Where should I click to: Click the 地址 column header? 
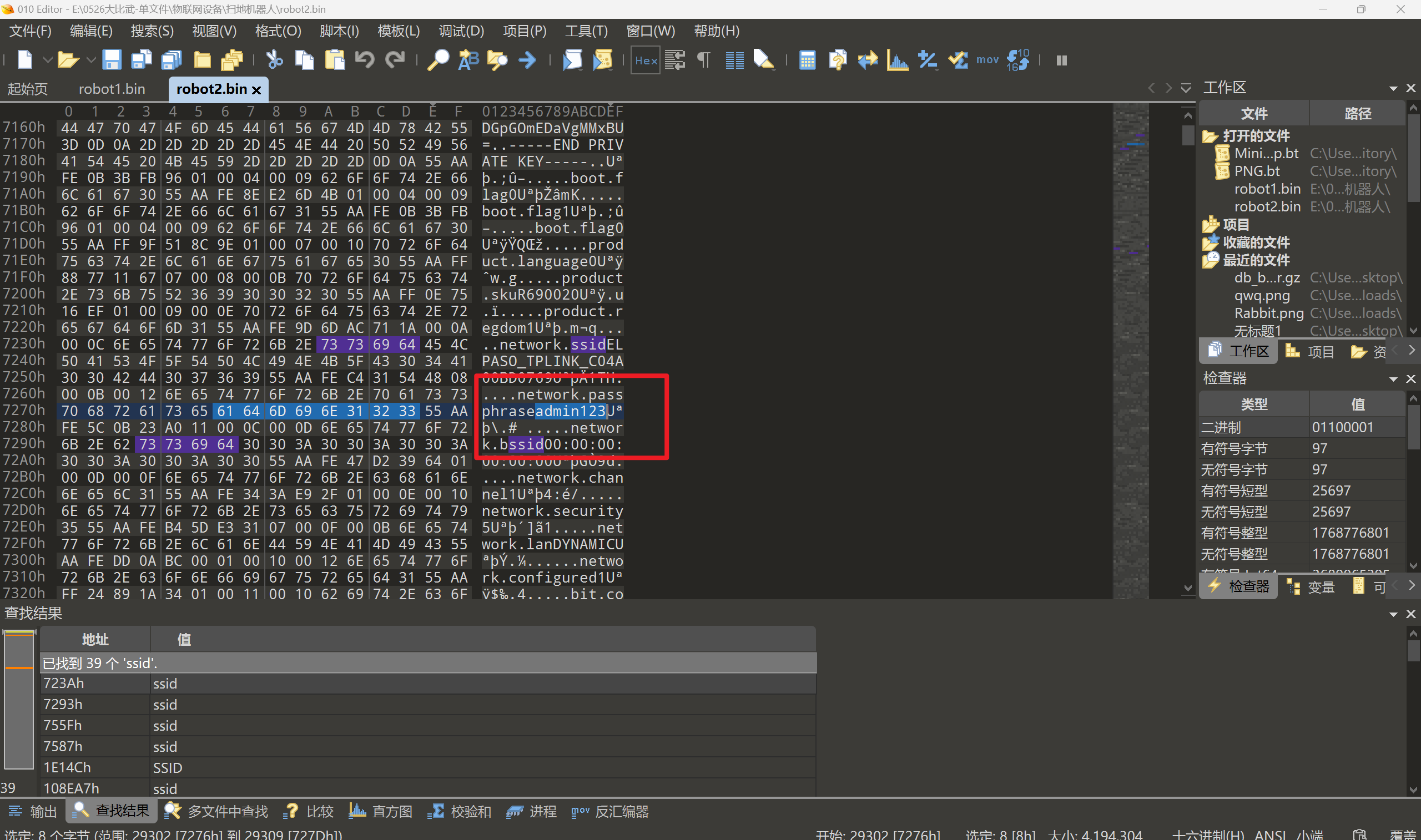pos(94,640)
